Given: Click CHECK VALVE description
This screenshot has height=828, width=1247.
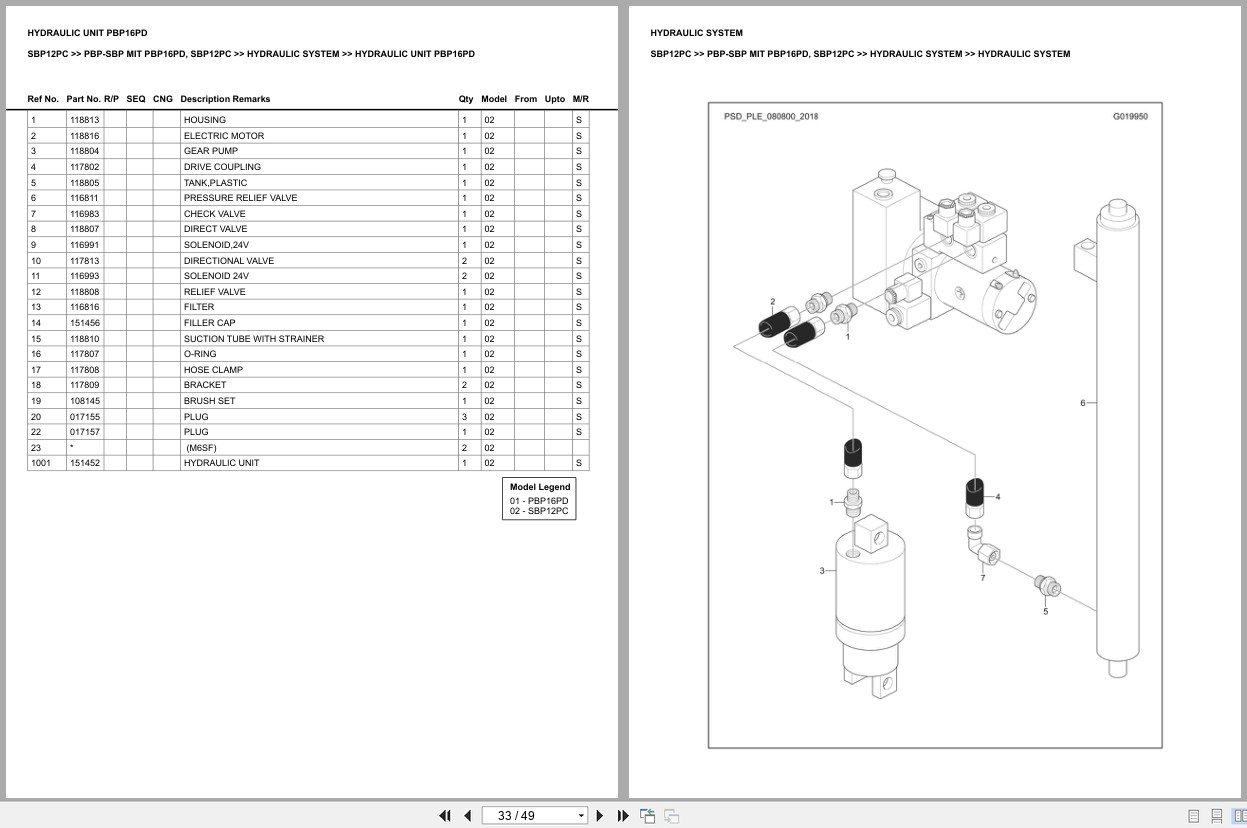Looking at the screenshot, I should (x=214, y=214).
